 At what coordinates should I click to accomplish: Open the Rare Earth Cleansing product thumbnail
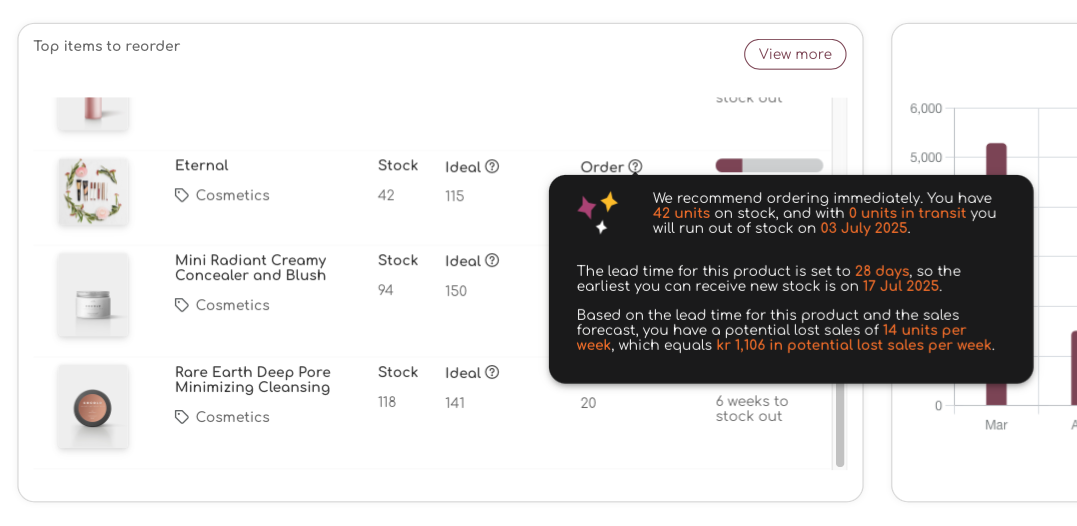point(93,407)
